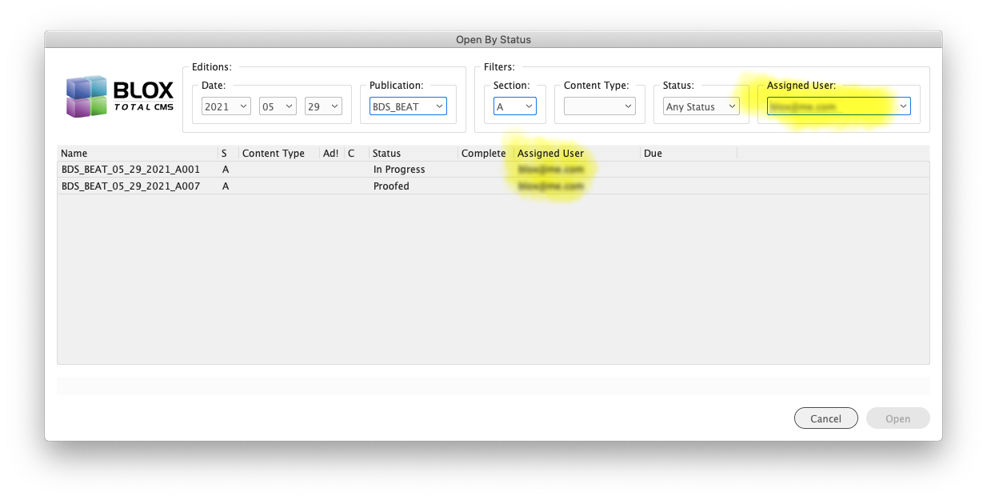This screenshot has width=987, height=500.
Task: Select row BDS_BEAT_05_29_2021_A007
Action: (x=493, y=186)
